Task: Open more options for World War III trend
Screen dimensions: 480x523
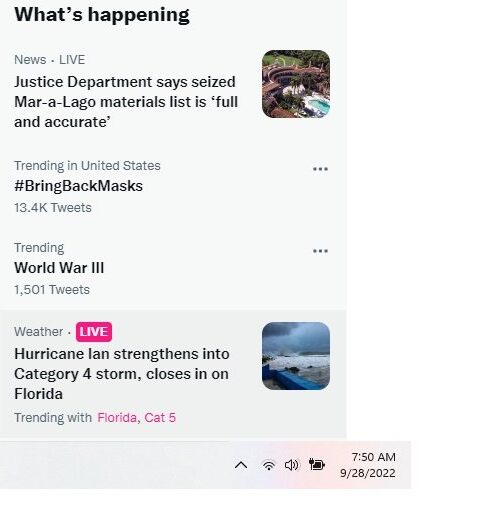Action: tap(320, 251)
